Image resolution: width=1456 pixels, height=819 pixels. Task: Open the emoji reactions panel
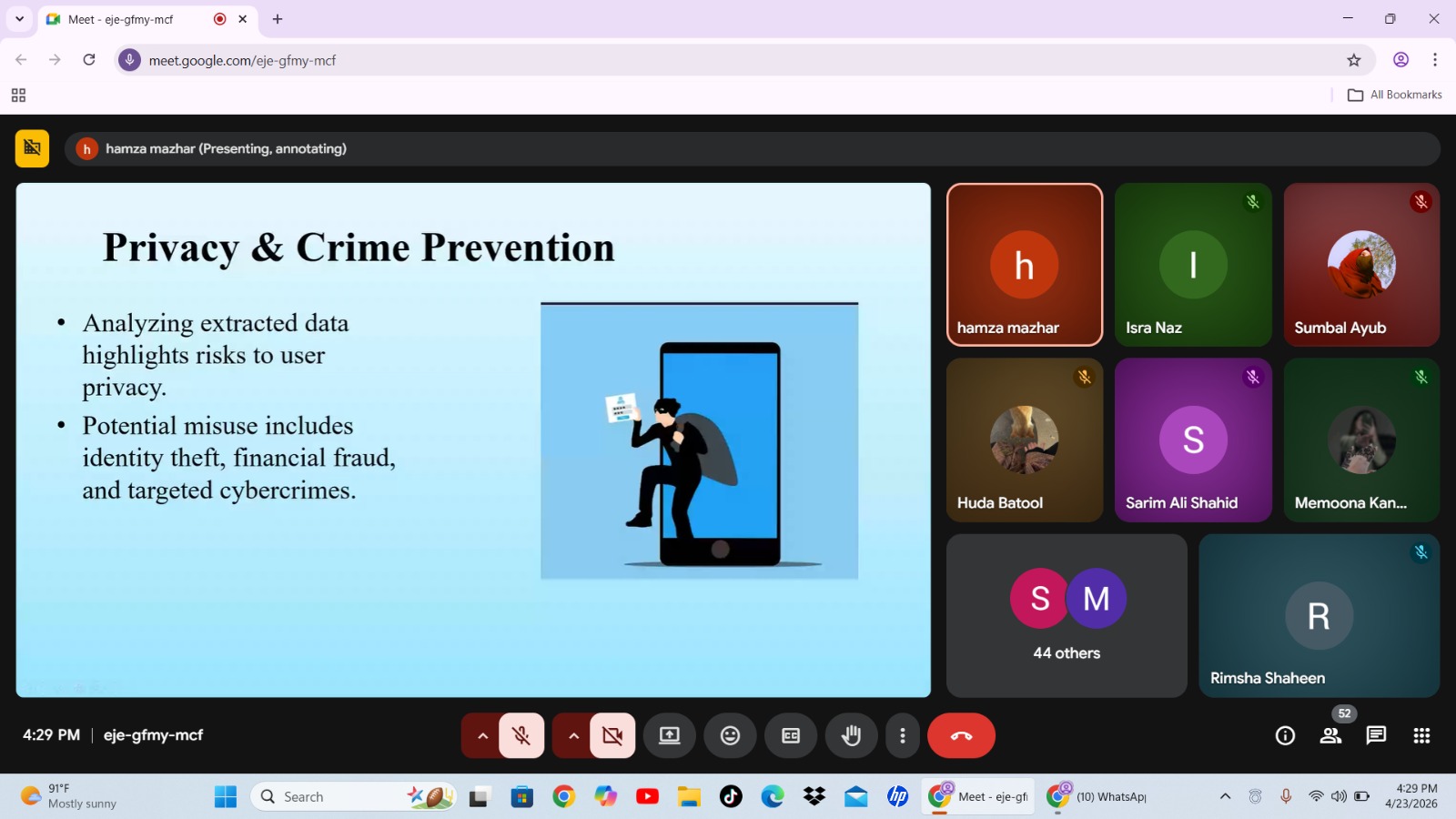pyautogui.click(x=730, y=735)
